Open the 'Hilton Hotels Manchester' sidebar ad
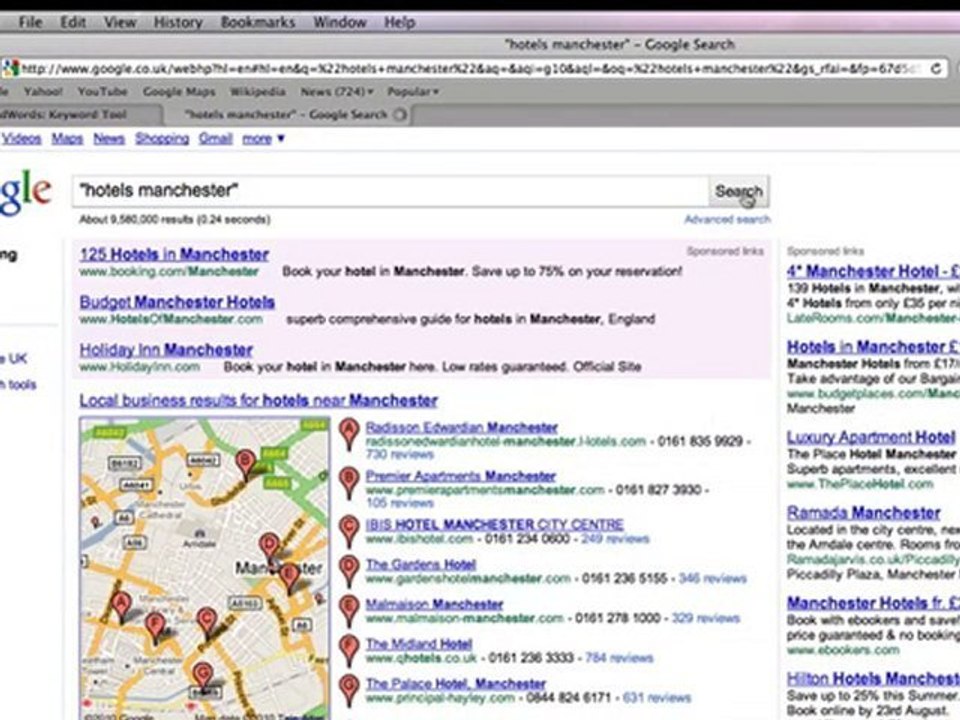This screenshot has height=720, width=960. tap(873, 679)
